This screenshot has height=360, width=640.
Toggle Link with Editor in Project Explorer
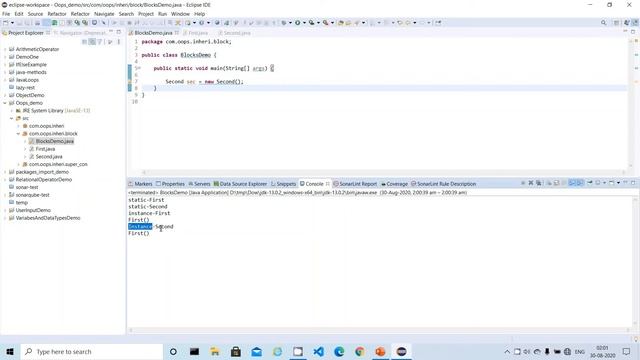pos(92,42)
